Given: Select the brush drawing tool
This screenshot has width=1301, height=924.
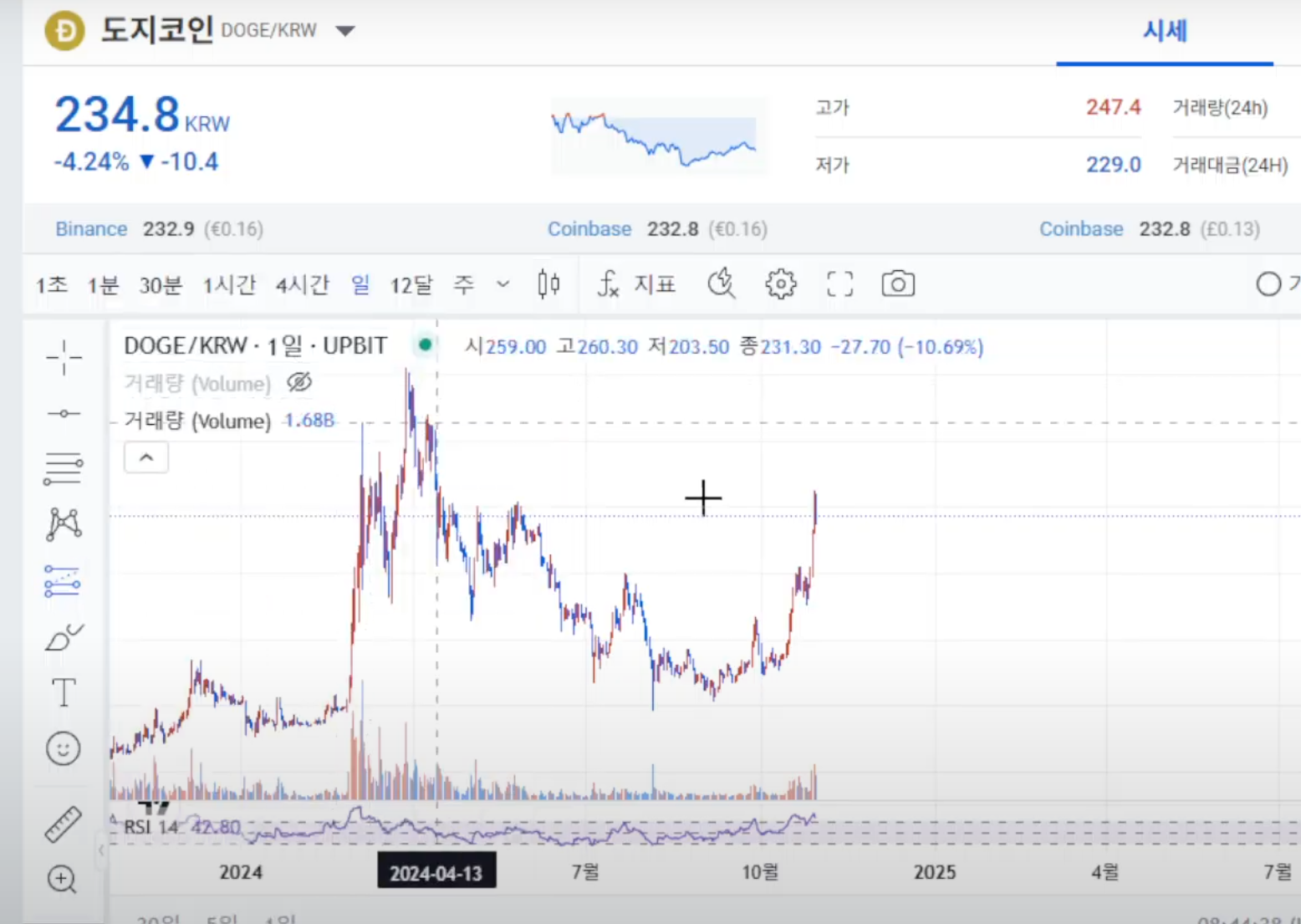Looking at the screenshot, I should point(64,637).
